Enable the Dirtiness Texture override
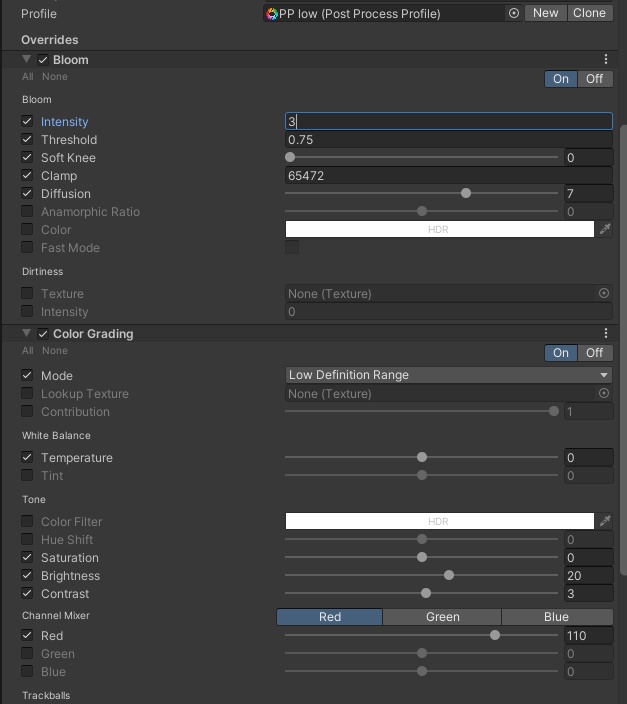Viewport: 627px width, 704px height. click(27, 293)
